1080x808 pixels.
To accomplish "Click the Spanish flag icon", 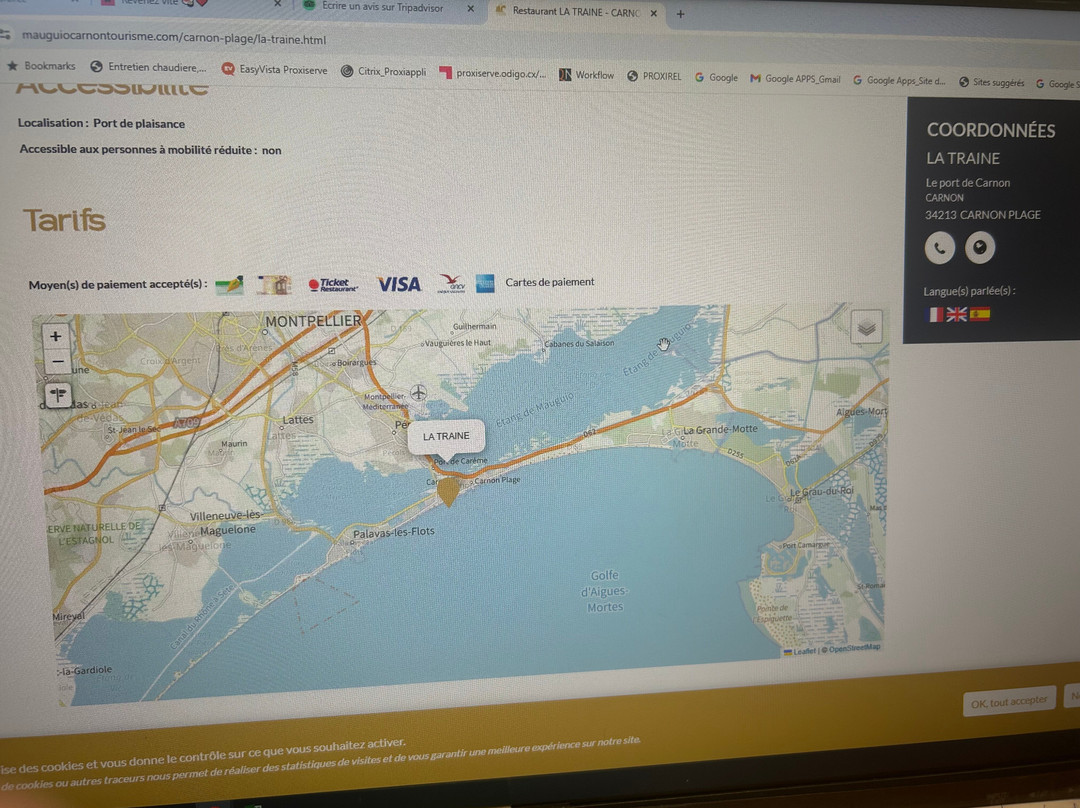I will tap(980, 314).
